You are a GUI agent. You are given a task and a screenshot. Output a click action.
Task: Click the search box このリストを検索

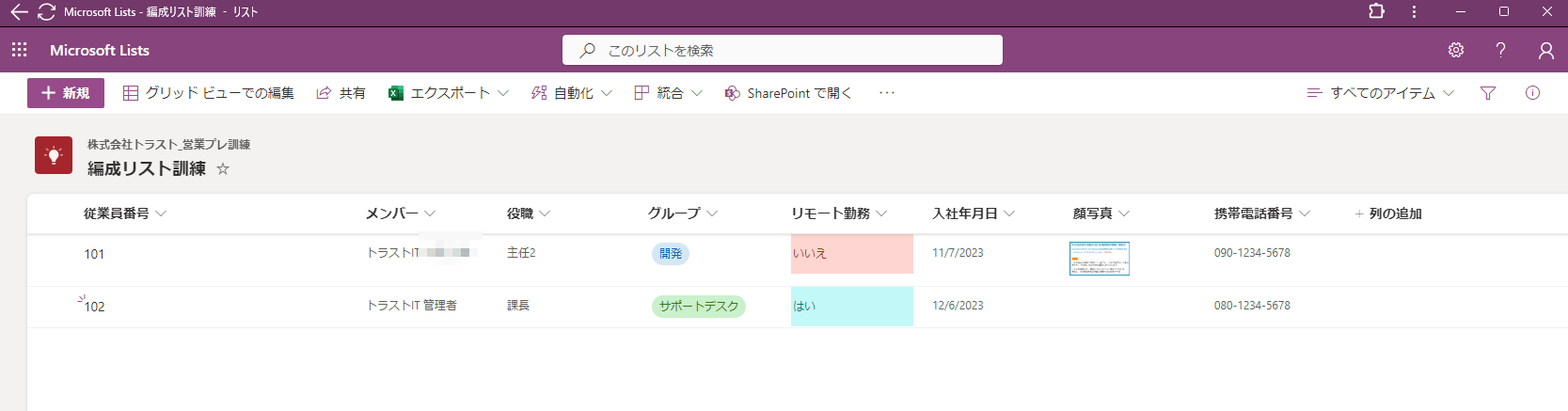pyautogui.click(x=783, y=50)
